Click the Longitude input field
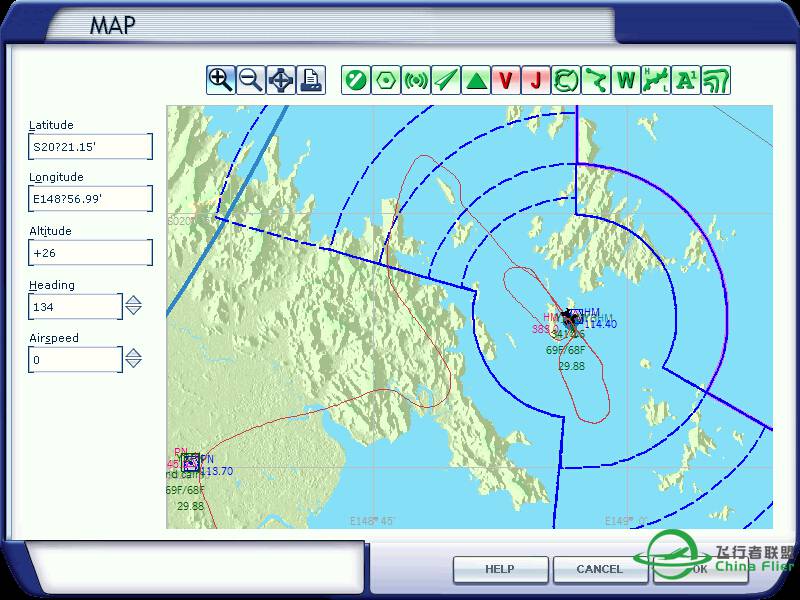The height and width of the screenshot is (600, 800). pyautogui.click(x=90, y=200)
